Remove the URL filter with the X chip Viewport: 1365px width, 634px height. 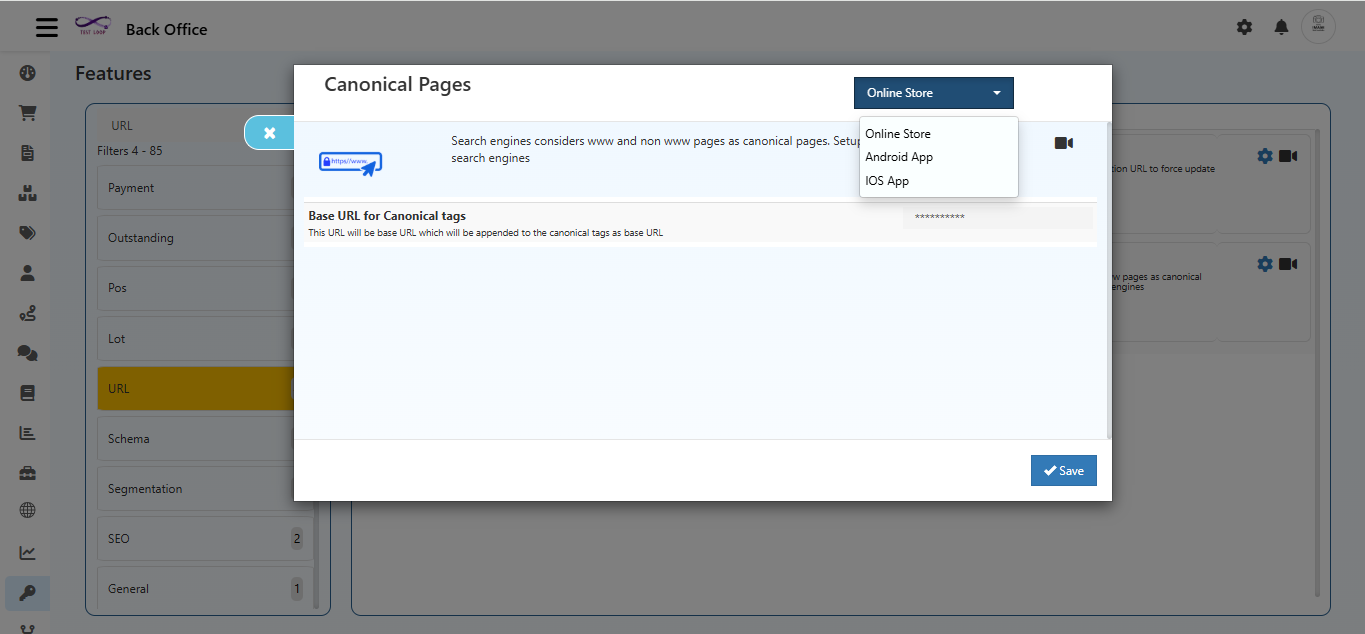[x=268, y=132]
